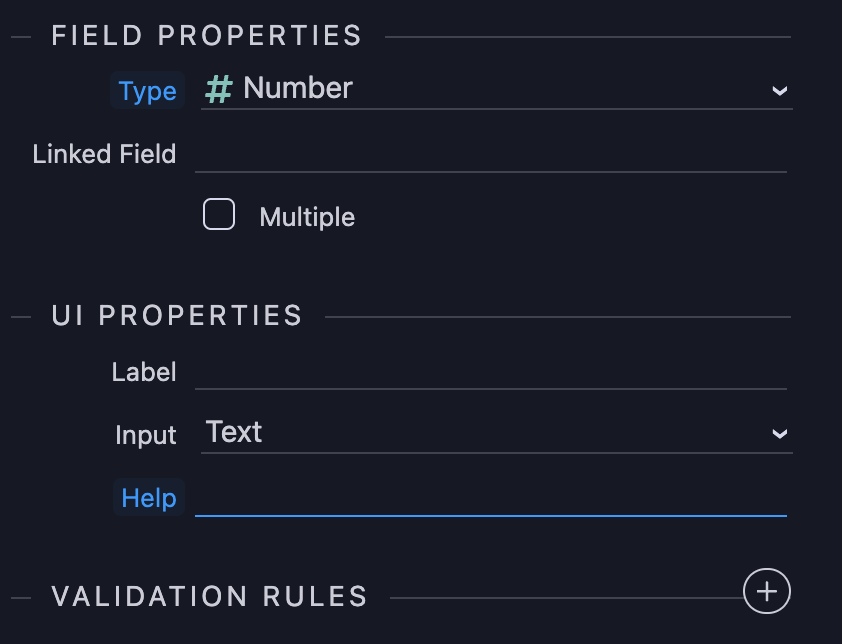Click the Input field caption
Image resolution: width=842 pixels, height=644 pixels.
146,435
